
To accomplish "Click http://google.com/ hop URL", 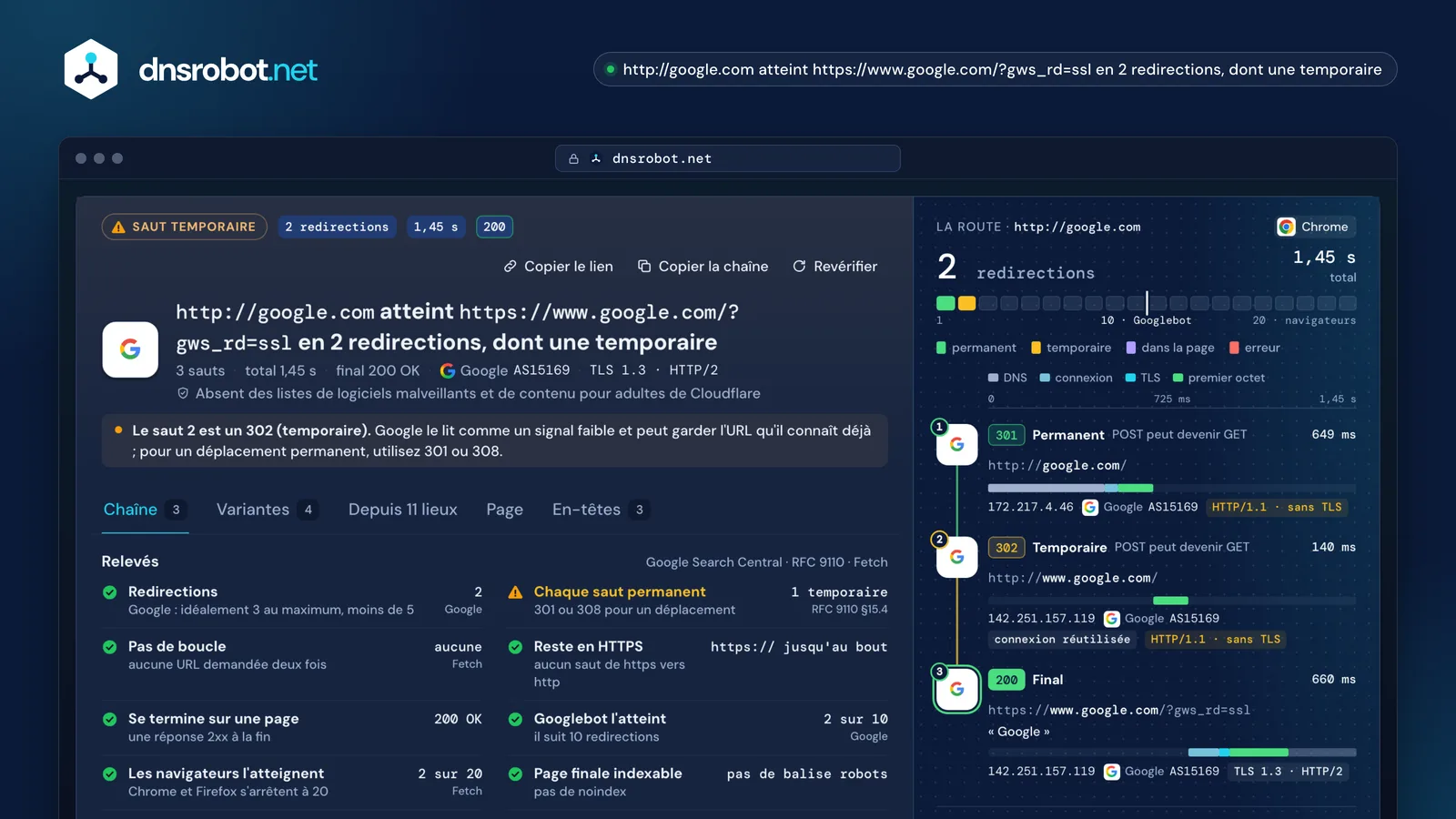I will [x=1057, y=465].
